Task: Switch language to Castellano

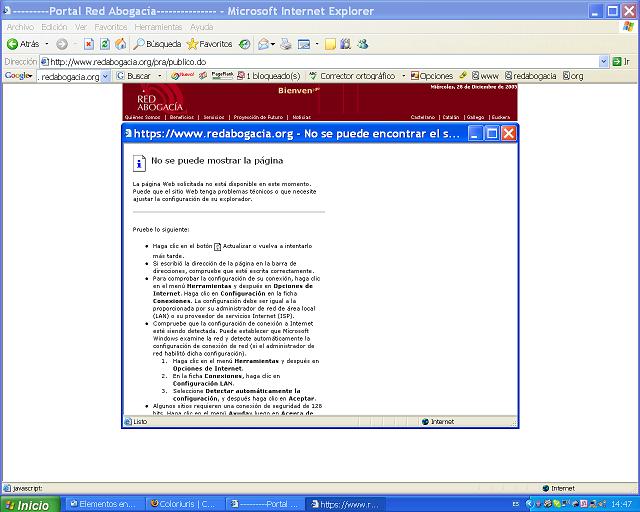Action: tap(423, 117)
